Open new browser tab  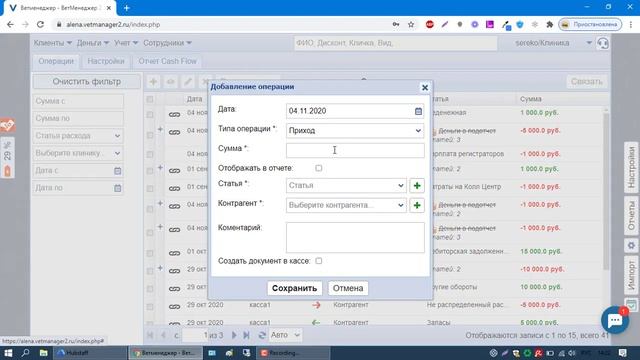127,8
